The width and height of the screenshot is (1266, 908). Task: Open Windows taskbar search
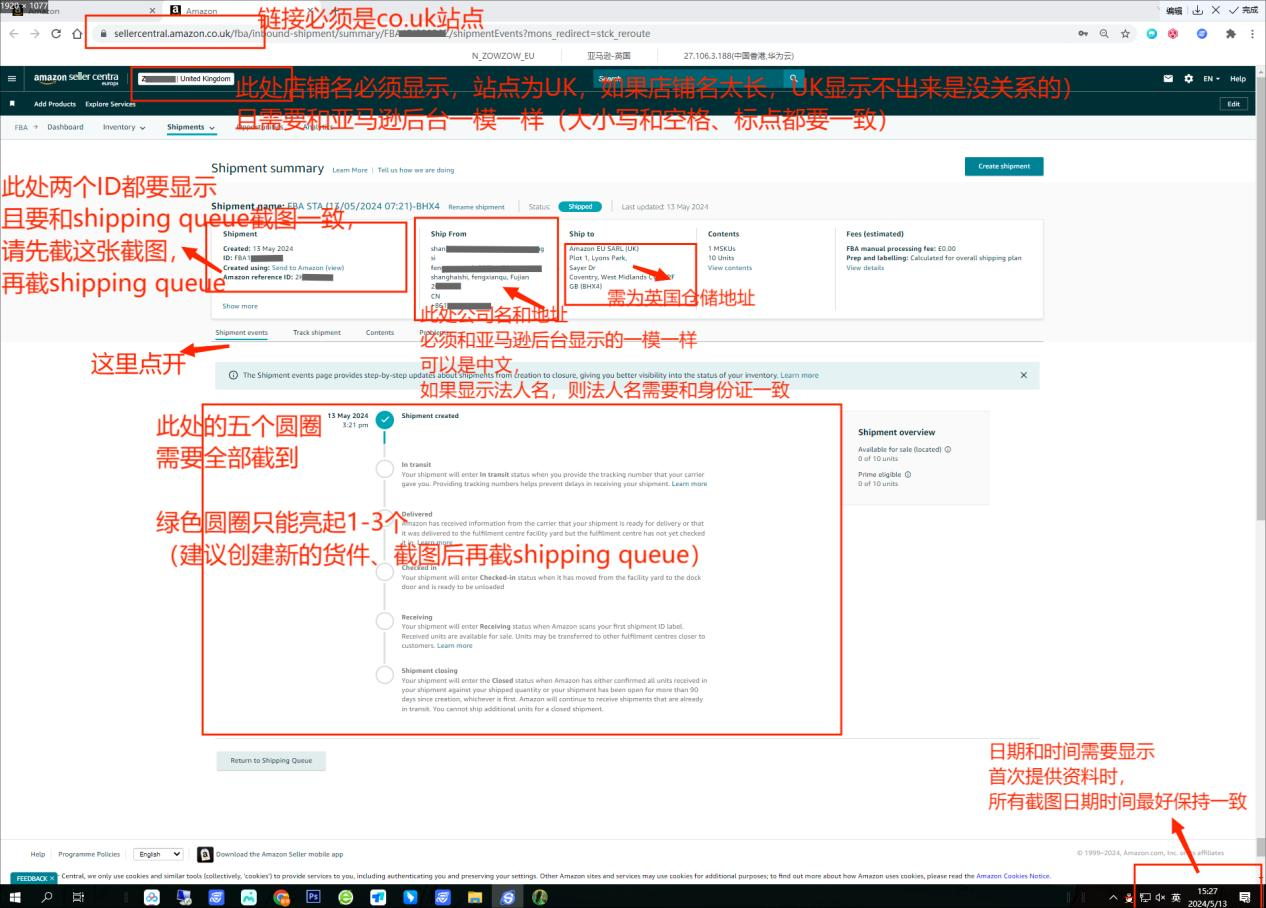click(x=47, y=897)
